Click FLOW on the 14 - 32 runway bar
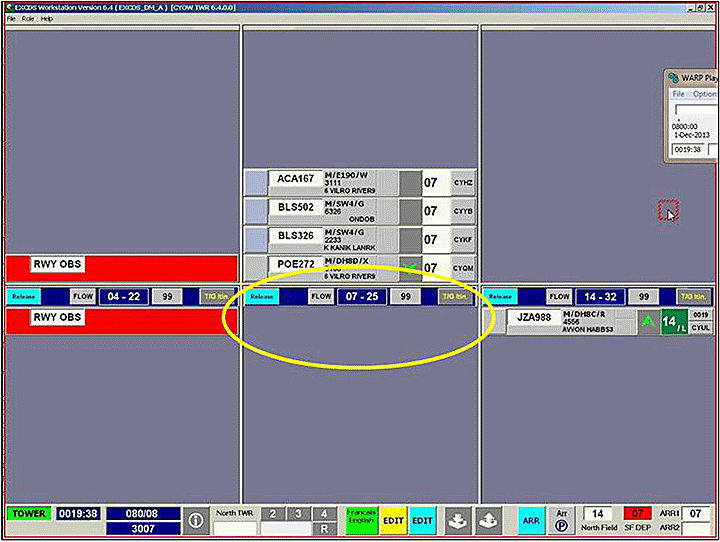Viewport: 720px width, 542px height. tap(559, 297)
